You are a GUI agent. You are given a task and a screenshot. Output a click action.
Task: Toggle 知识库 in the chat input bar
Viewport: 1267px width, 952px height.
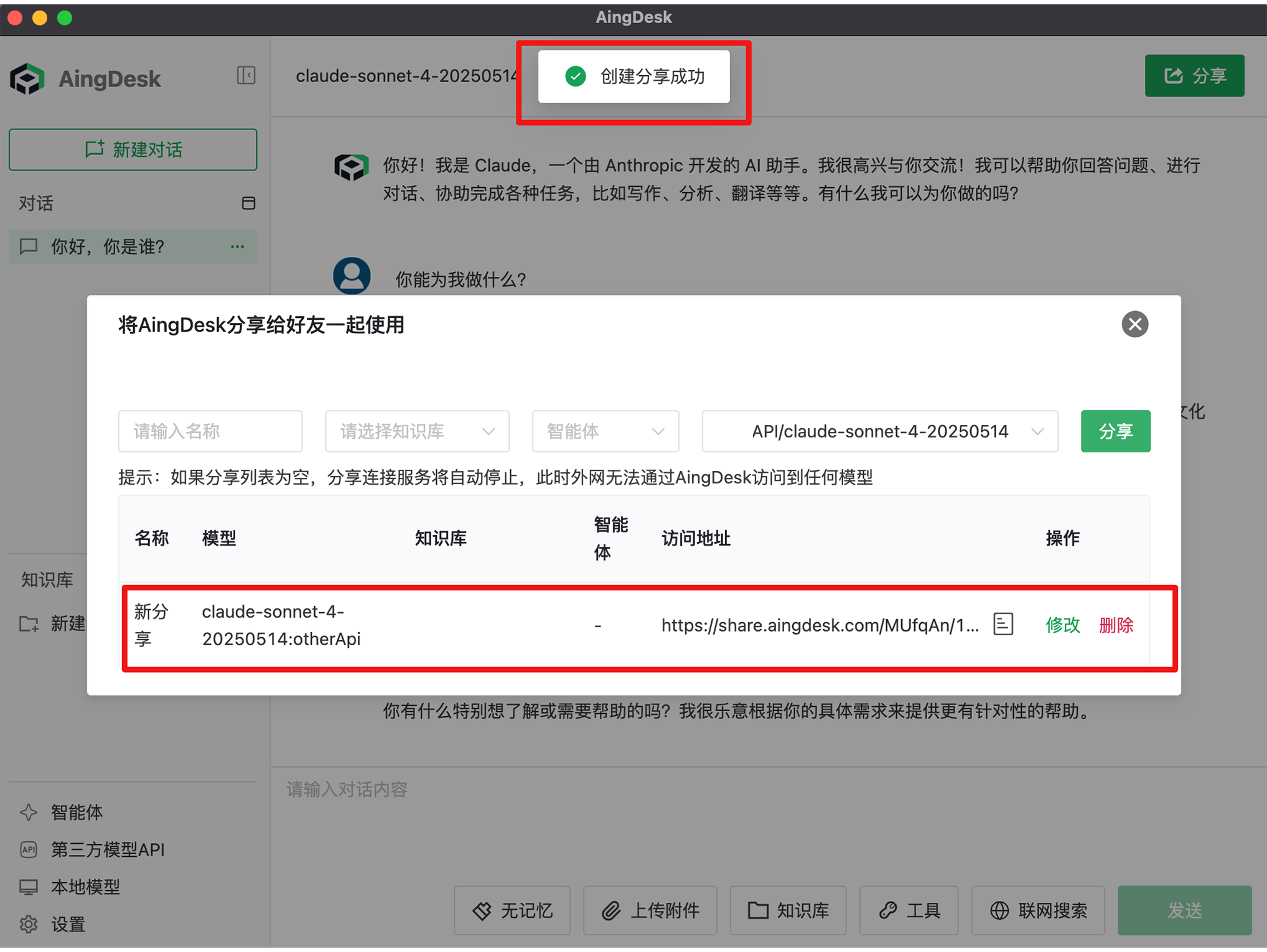(788, 910)
